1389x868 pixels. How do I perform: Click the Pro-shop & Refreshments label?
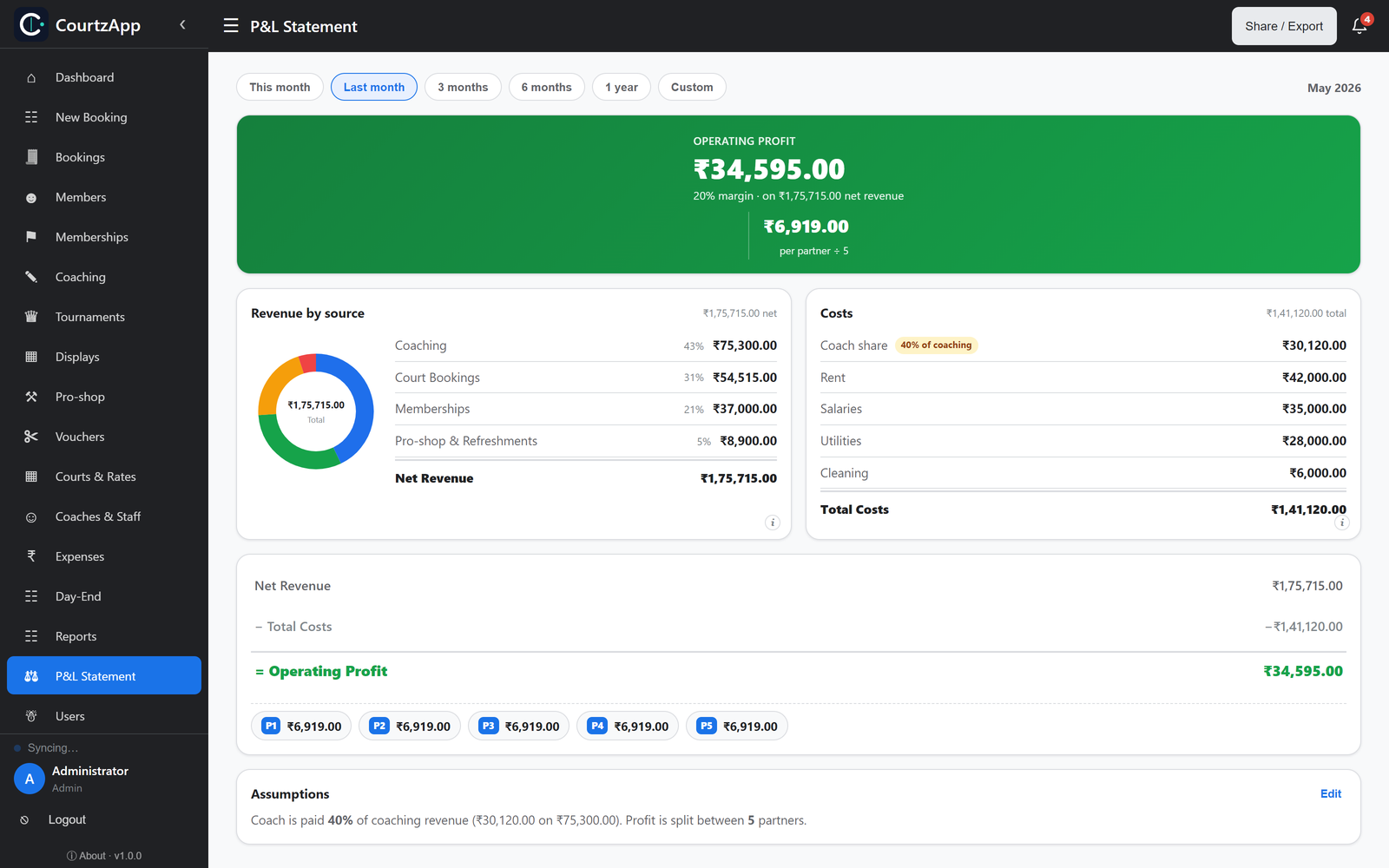[466, 441]
